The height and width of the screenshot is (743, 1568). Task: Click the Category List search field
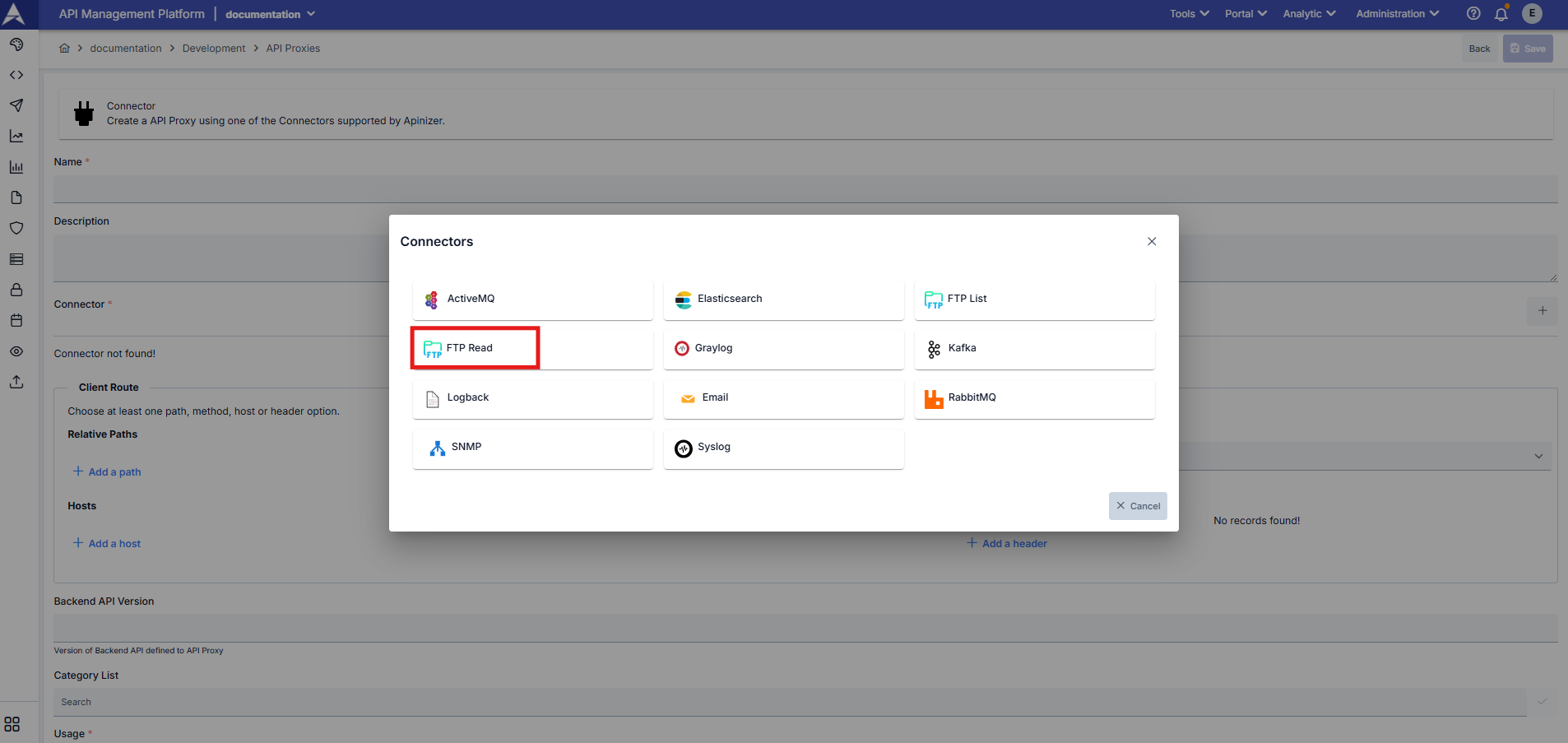[x=790, y=702]
